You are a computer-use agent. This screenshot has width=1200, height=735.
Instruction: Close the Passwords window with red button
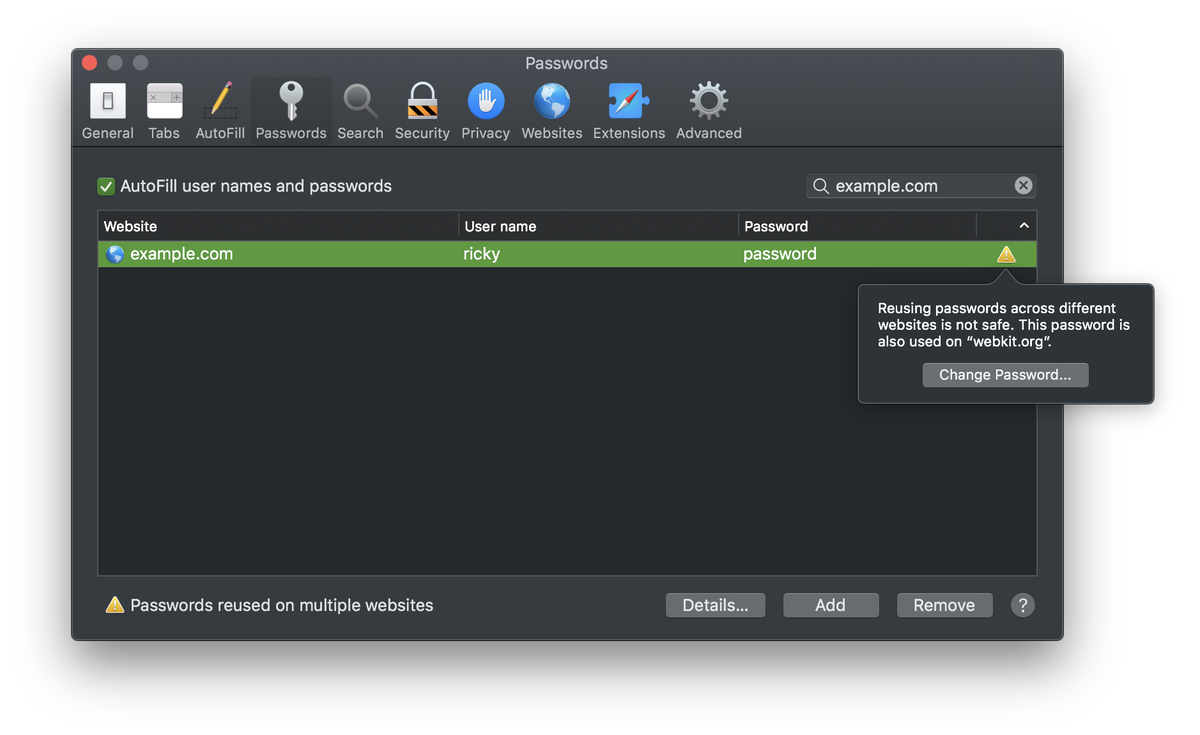pyautogui.click(x=89, y=63)
